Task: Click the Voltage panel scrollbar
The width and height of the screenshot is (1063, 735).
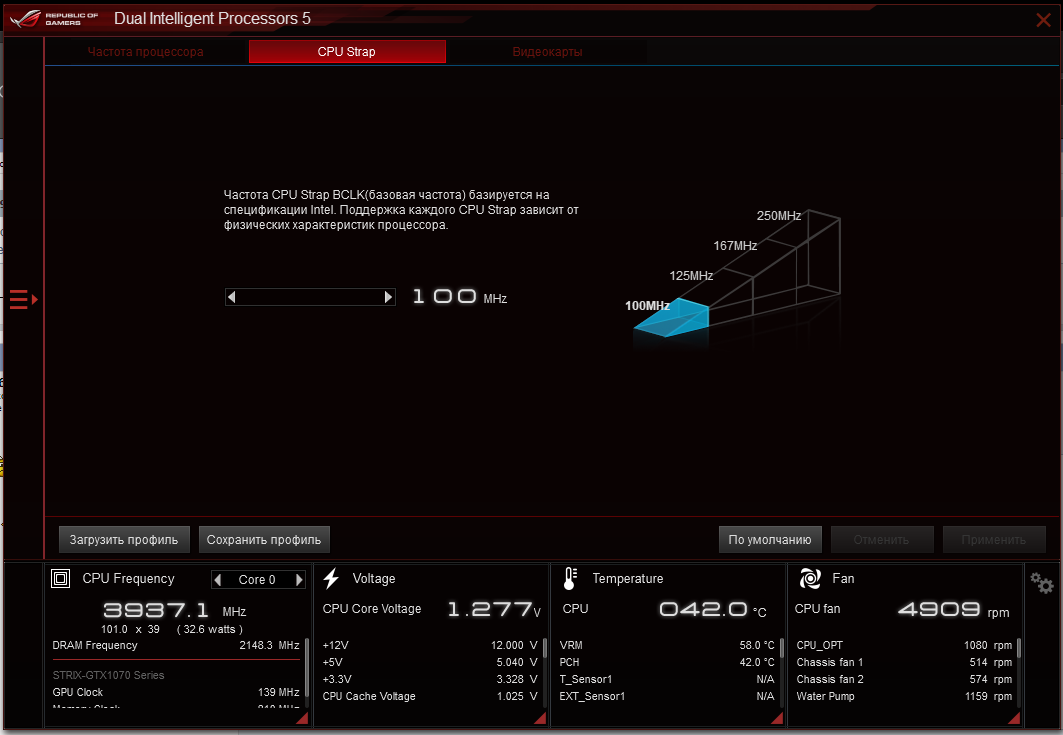Action: click(544, 648)
